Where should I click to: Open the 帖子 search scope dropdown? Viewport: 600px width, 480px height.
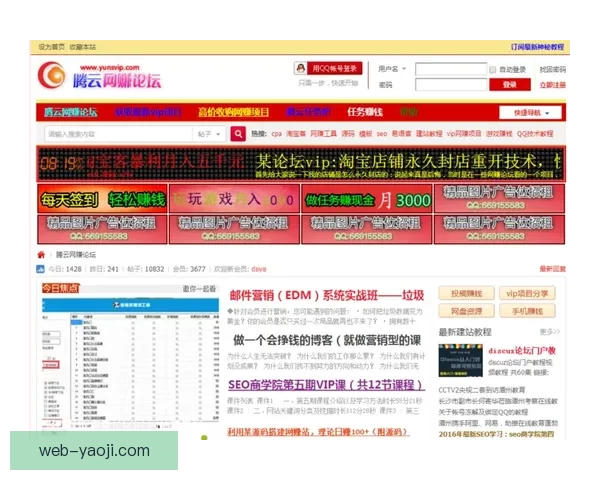209,134
